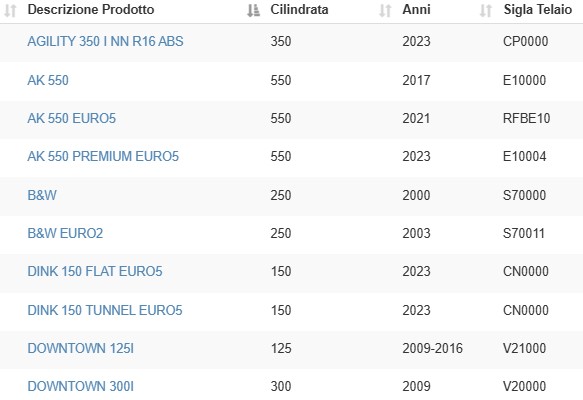Open the B&W EURO2 link

65,233
